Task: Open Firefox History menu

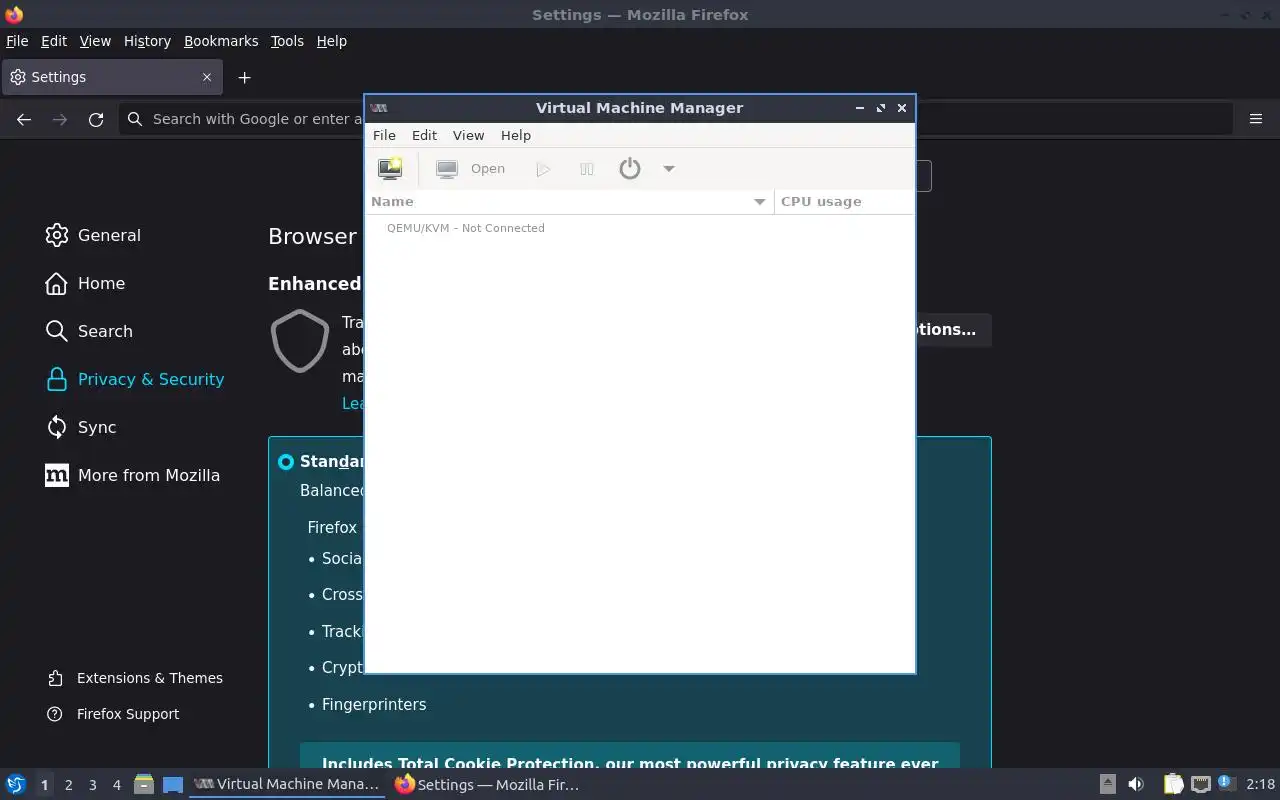Action: tap(147, 41)
